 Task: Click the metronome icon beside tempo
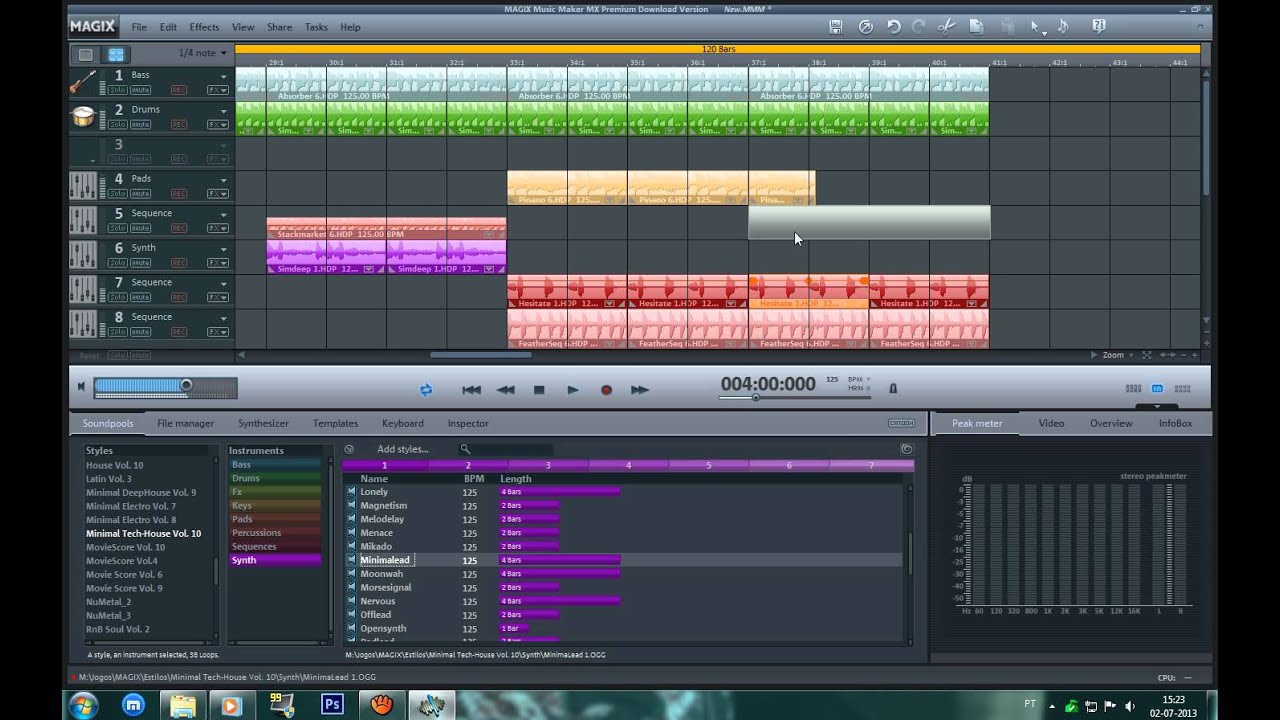point(893,388)
